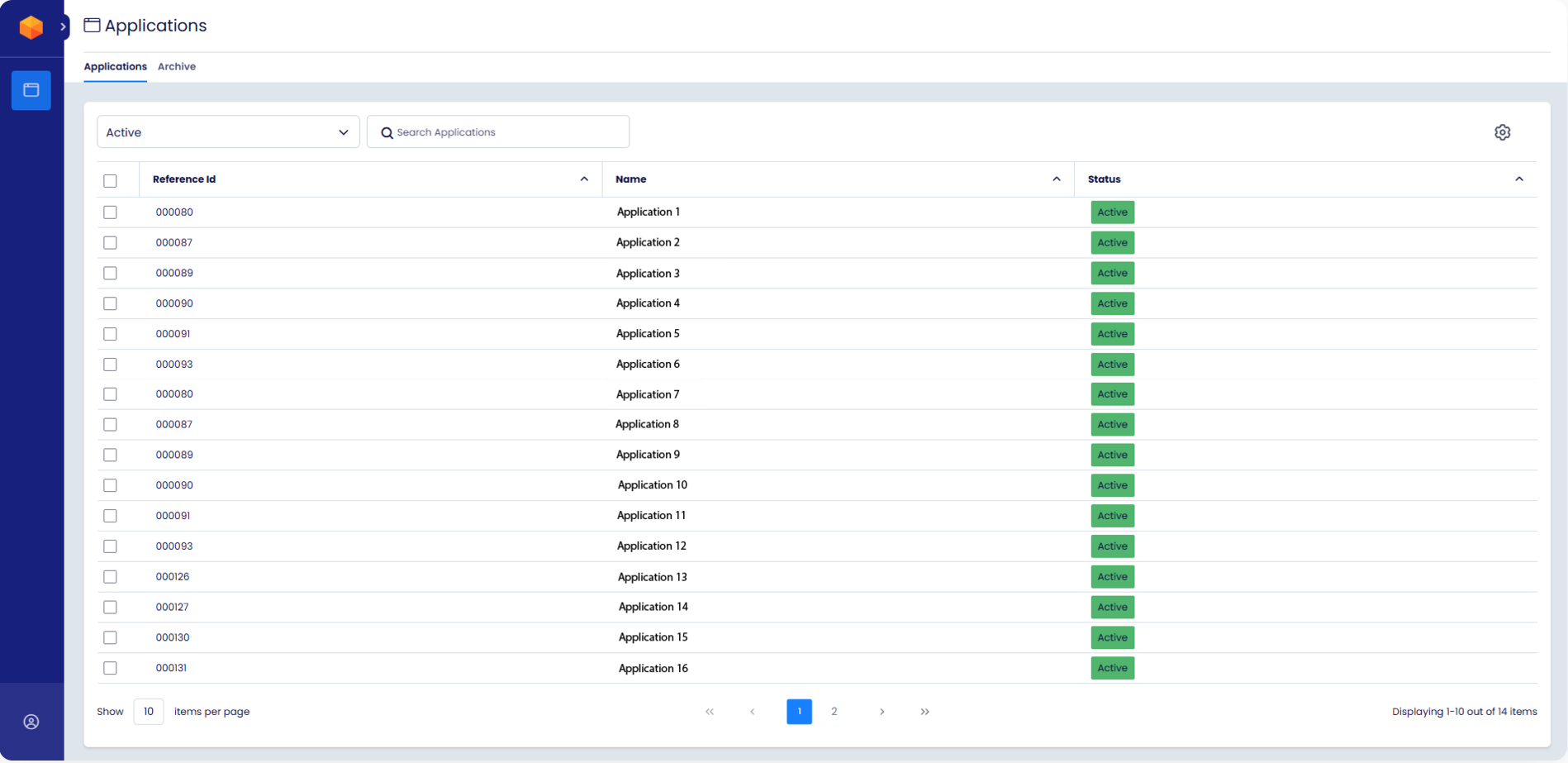Select the Applications panel icon in sidebar

(31, 90)
